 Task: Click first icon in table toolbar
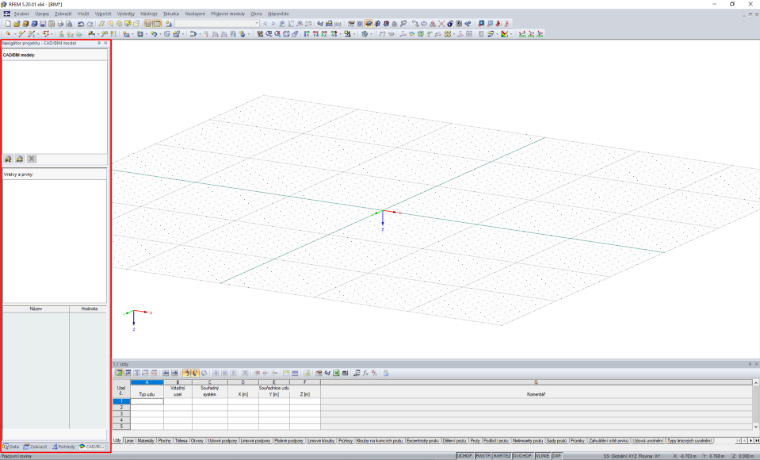click(119, 373)
